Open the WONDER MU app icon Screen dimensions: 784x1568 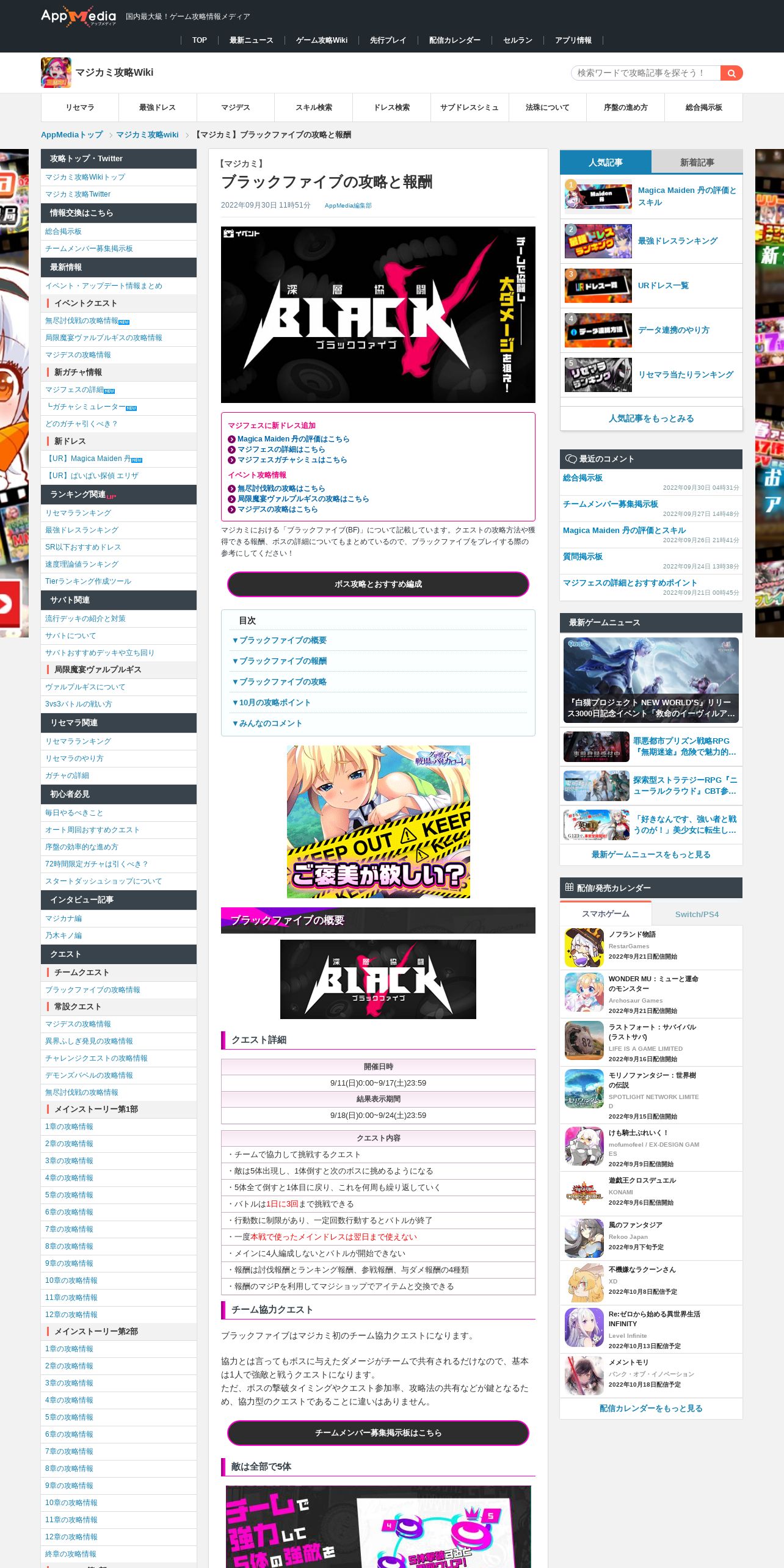584,992
